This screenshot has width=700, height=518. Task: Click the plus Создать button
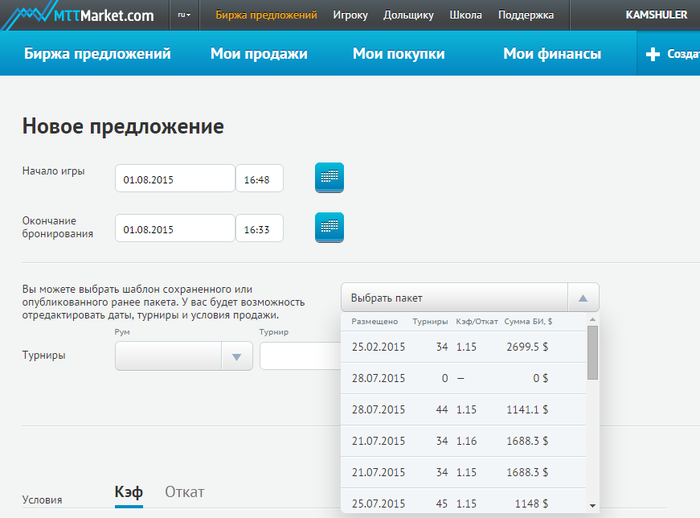669,54
